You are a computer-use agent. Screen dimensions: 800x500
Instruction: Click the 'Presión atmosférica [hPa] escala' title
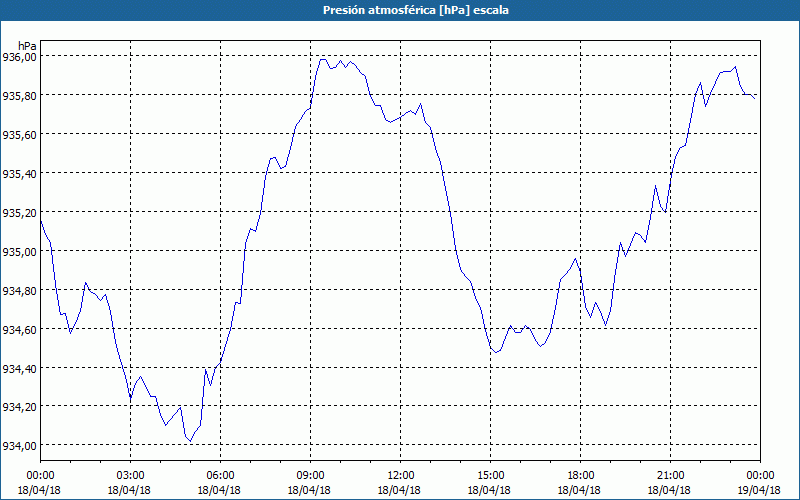click(416, 10)
